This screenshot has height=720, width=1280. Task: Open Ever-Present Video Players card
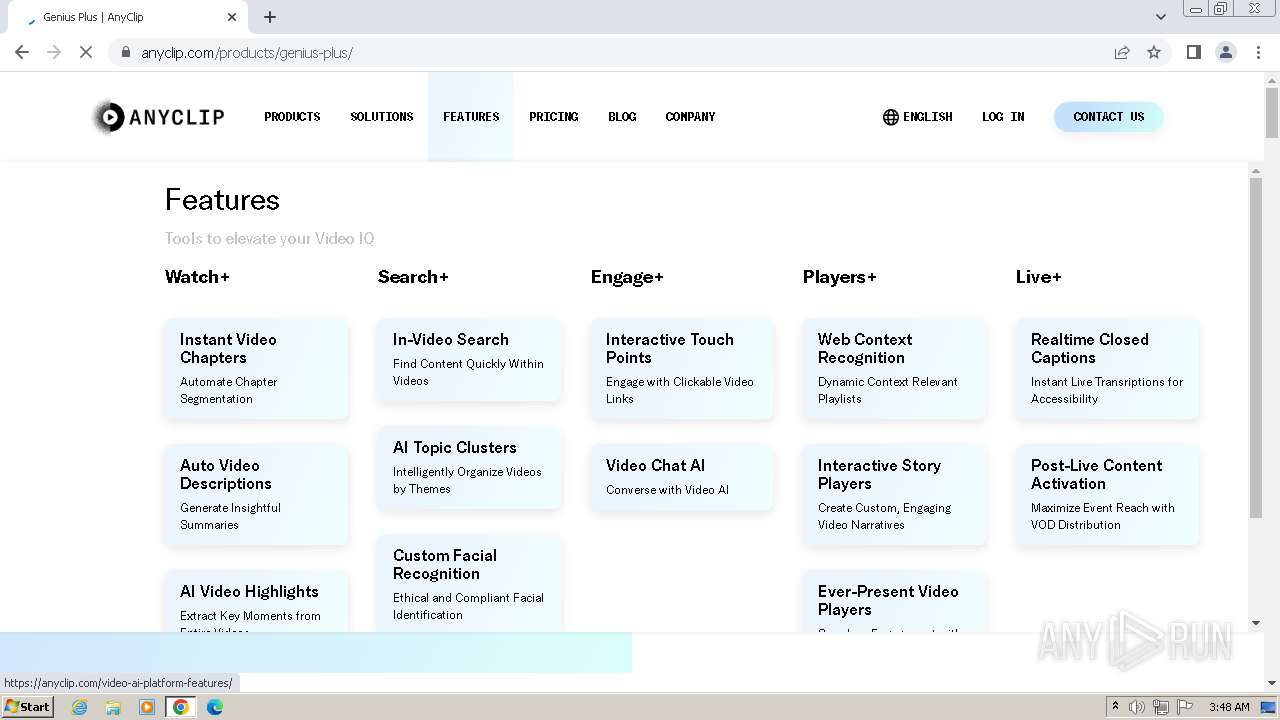pos(894,602)
